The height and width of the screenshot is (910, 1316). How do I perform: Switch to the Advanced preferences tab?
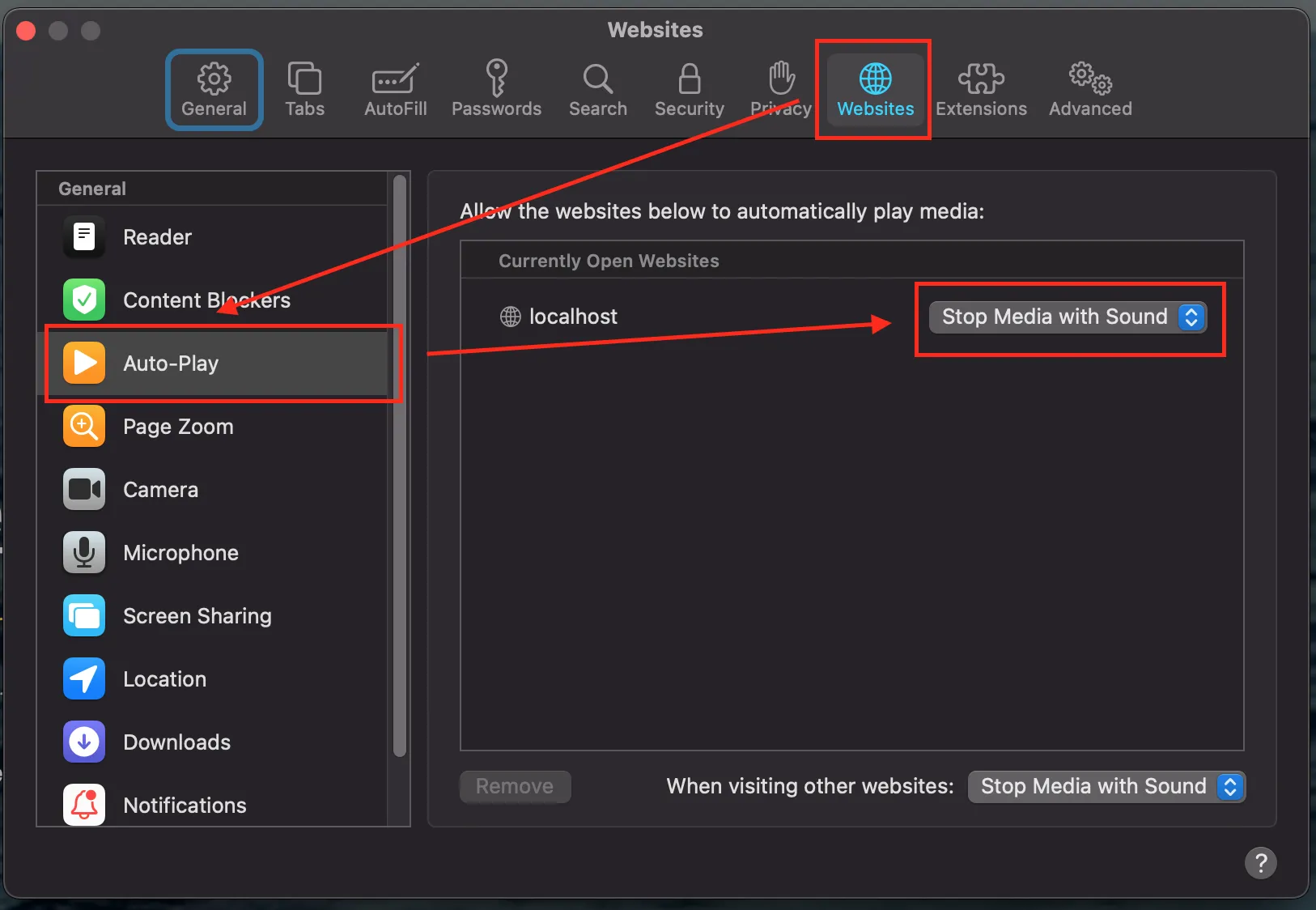(x=1090, y=90)
